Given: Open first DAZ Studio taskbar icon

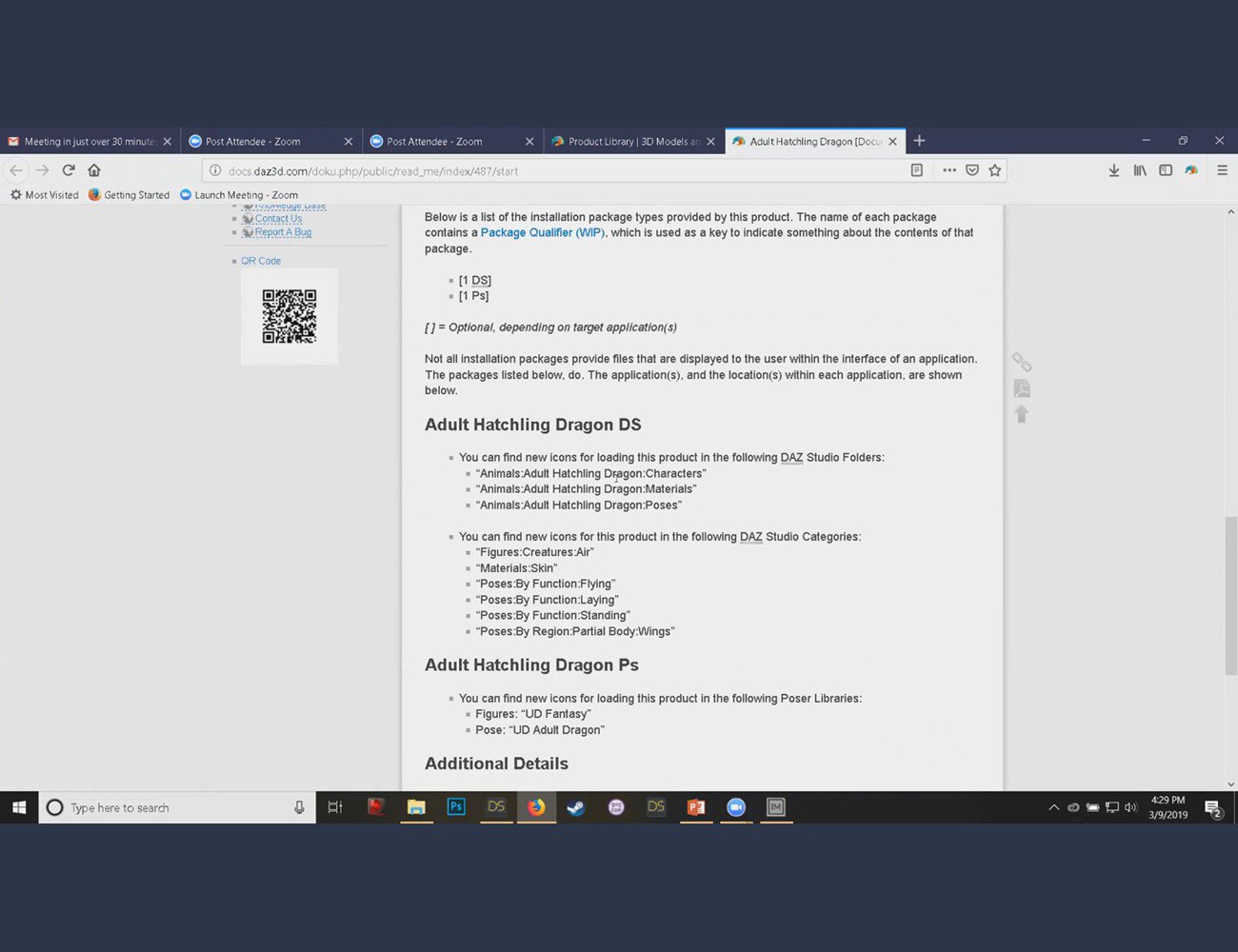Looking at the screenshot, I should point(496,807).
